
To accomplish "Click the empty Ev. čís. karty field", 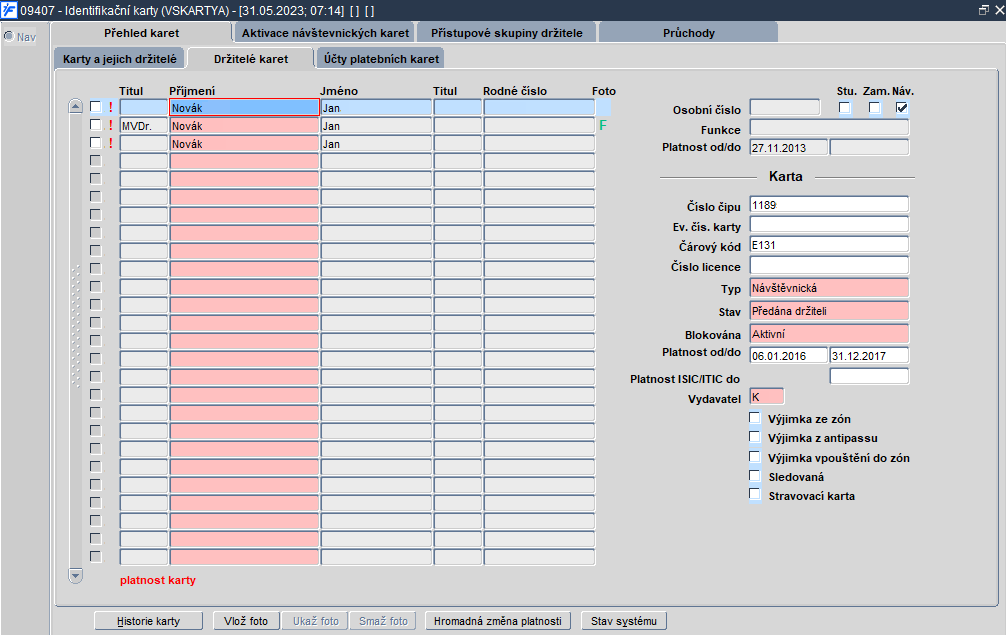I will click(829, 224).
